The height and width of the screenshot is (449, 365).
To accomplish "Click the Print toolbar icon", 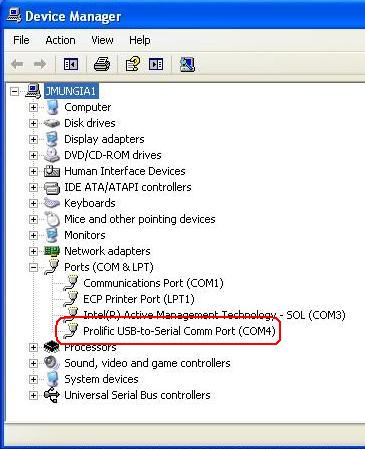I will pyautogui.click(x=102, y=64).
